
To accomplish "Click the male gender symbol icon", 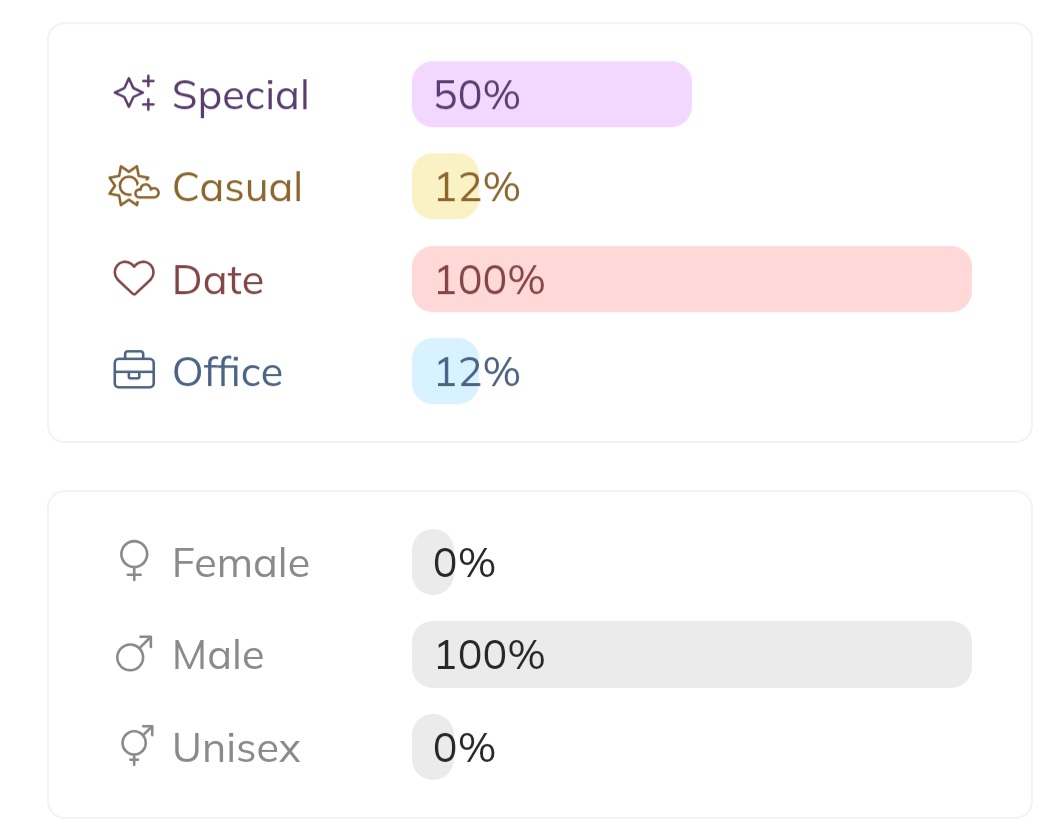I will (x=134, y=654).
